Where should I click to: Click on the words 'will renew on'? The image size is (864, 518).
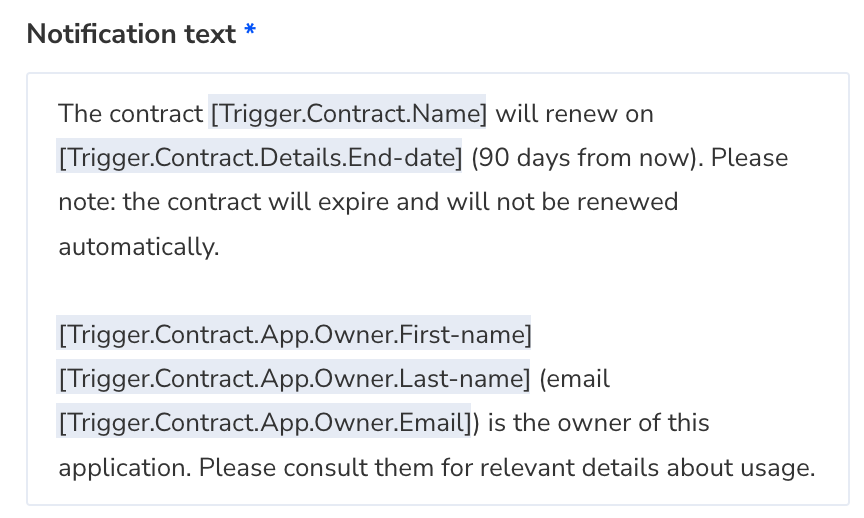click(x=575, y=114)
